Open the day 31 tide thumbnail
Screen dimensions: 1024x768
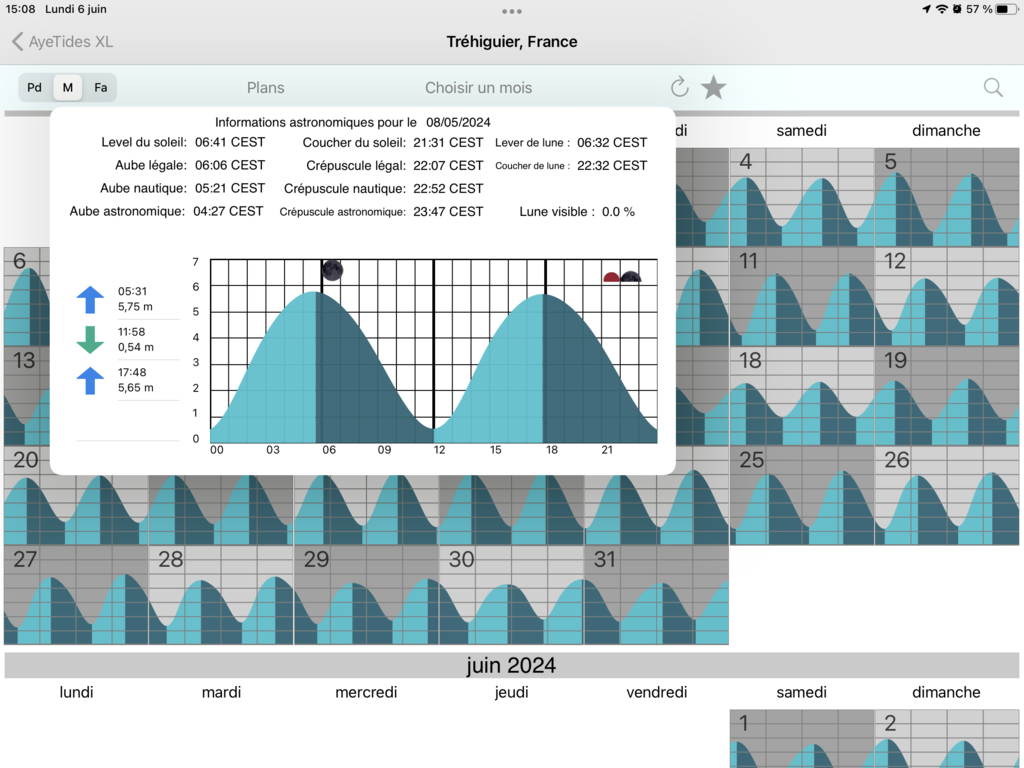tap(656, 594)
